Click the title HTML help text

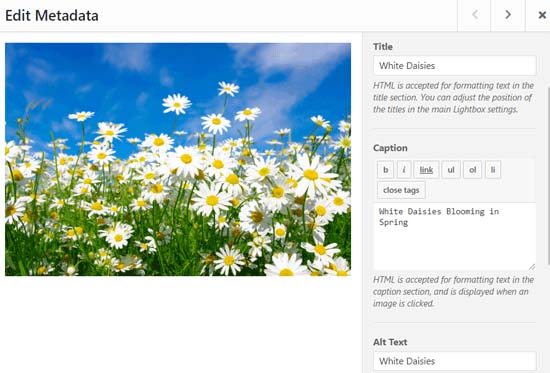tap(453, 98)
